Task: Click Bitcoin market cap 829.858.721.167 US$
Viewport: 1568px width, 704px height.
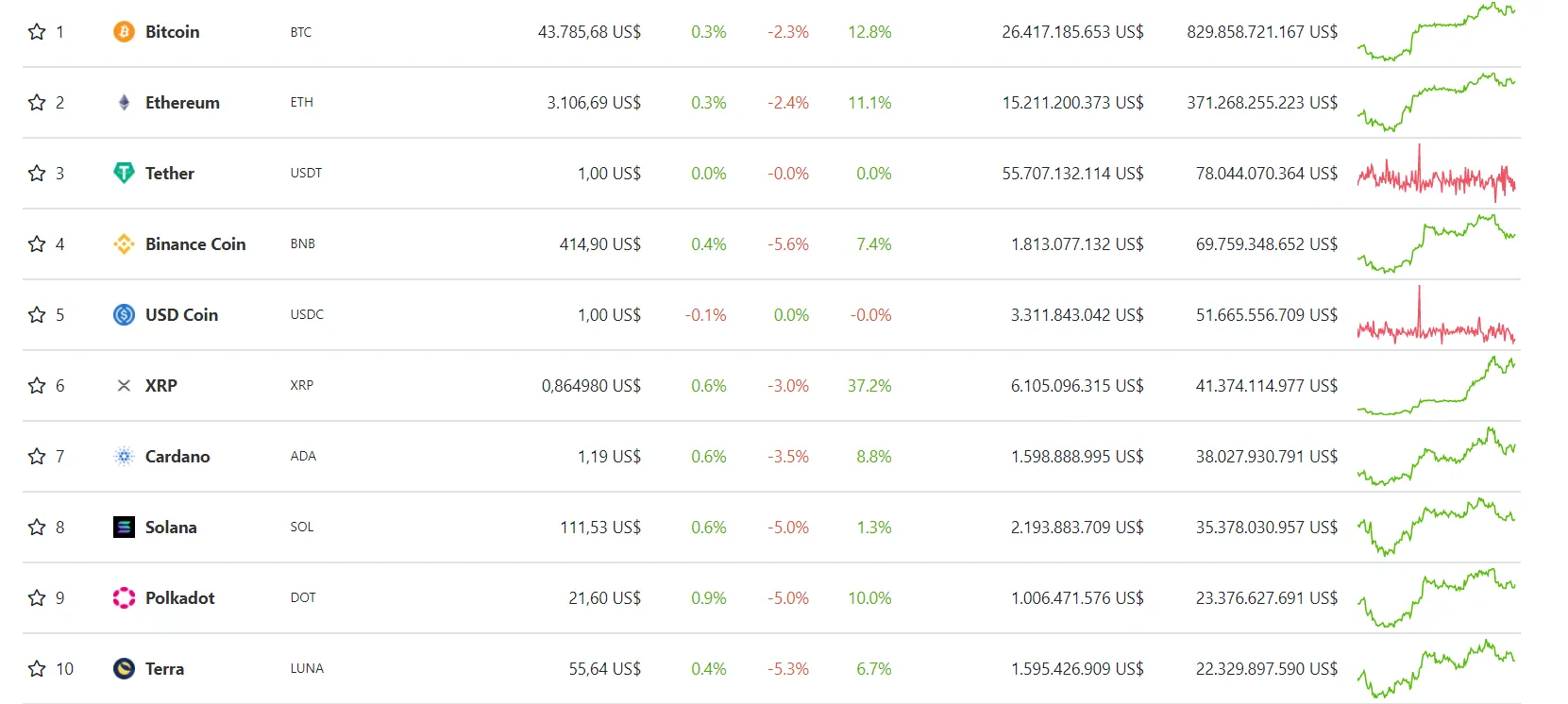Action: click(x=1262, y=32)
